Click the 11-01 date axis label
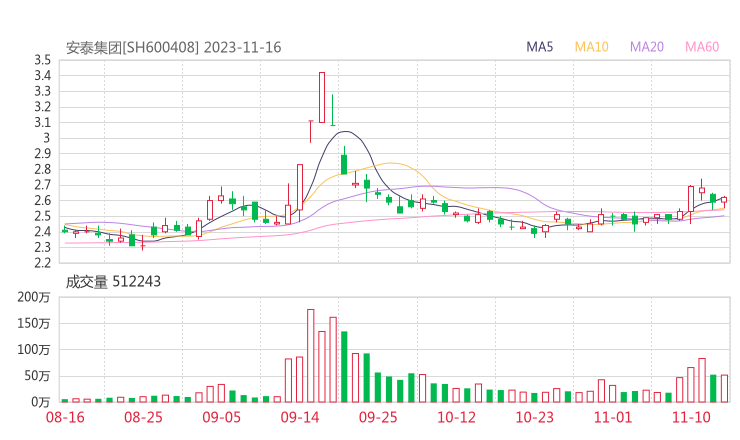Viewport: 740px width, 440px height. pos(613,418)
